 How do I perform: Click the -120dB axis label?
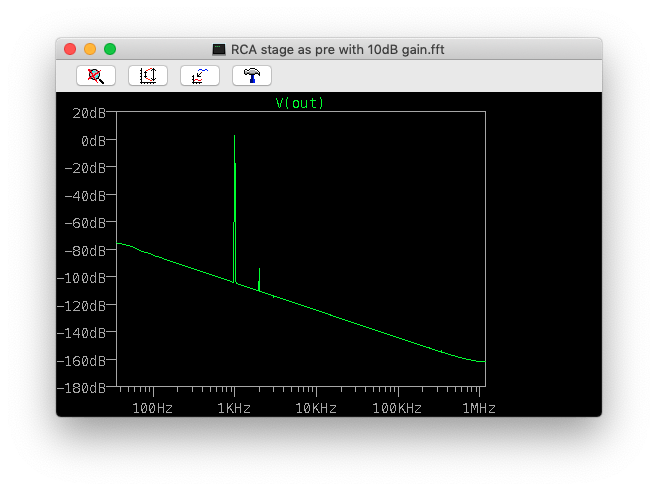coord(81,306)
